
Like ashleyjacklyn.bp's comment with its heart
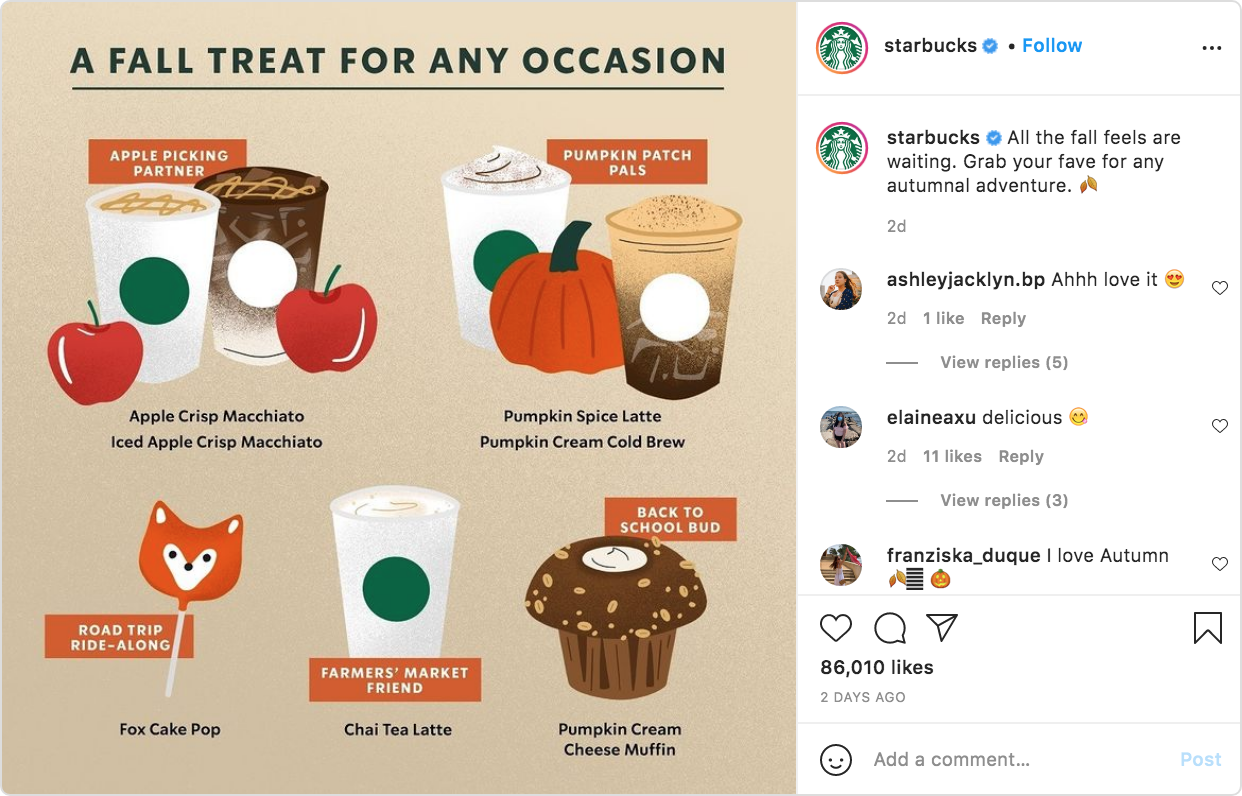[1219, 287]
